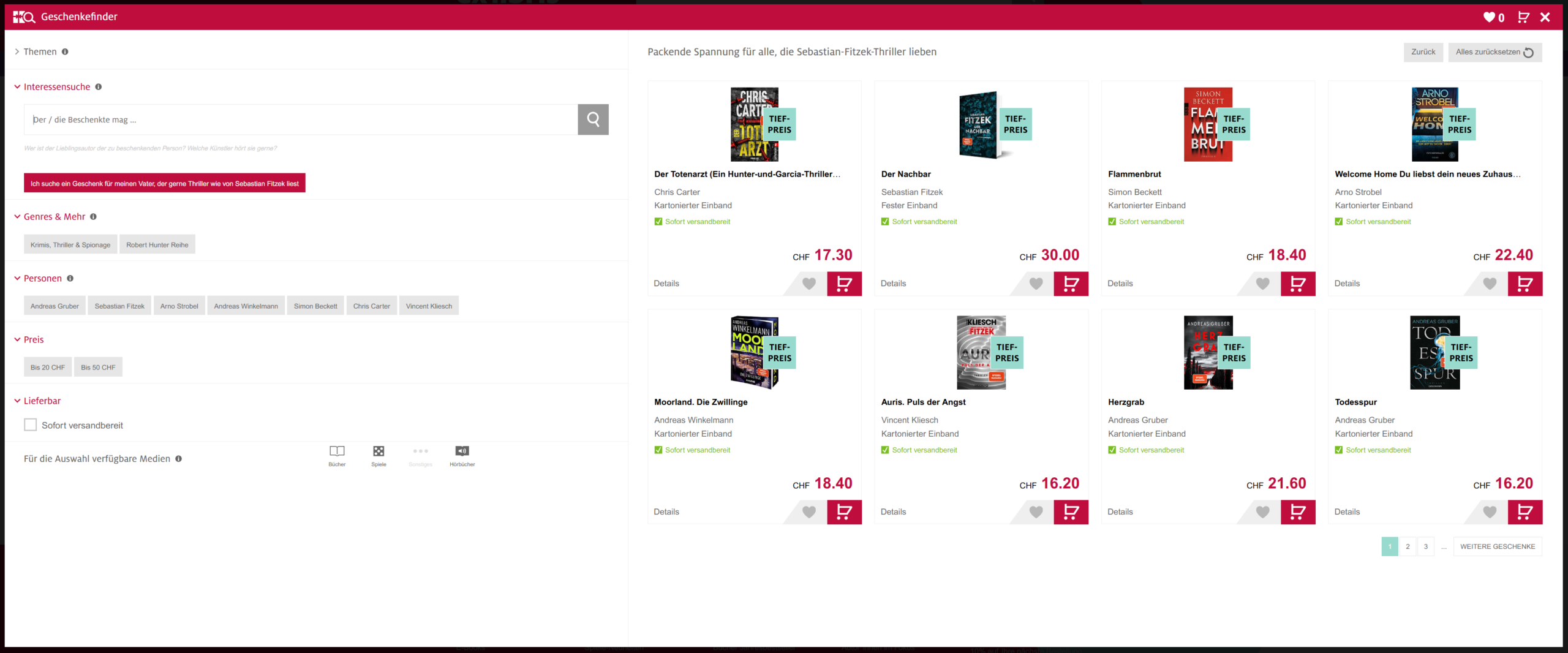
Task: Click info icon next to Themen
Action: [65, 52]
